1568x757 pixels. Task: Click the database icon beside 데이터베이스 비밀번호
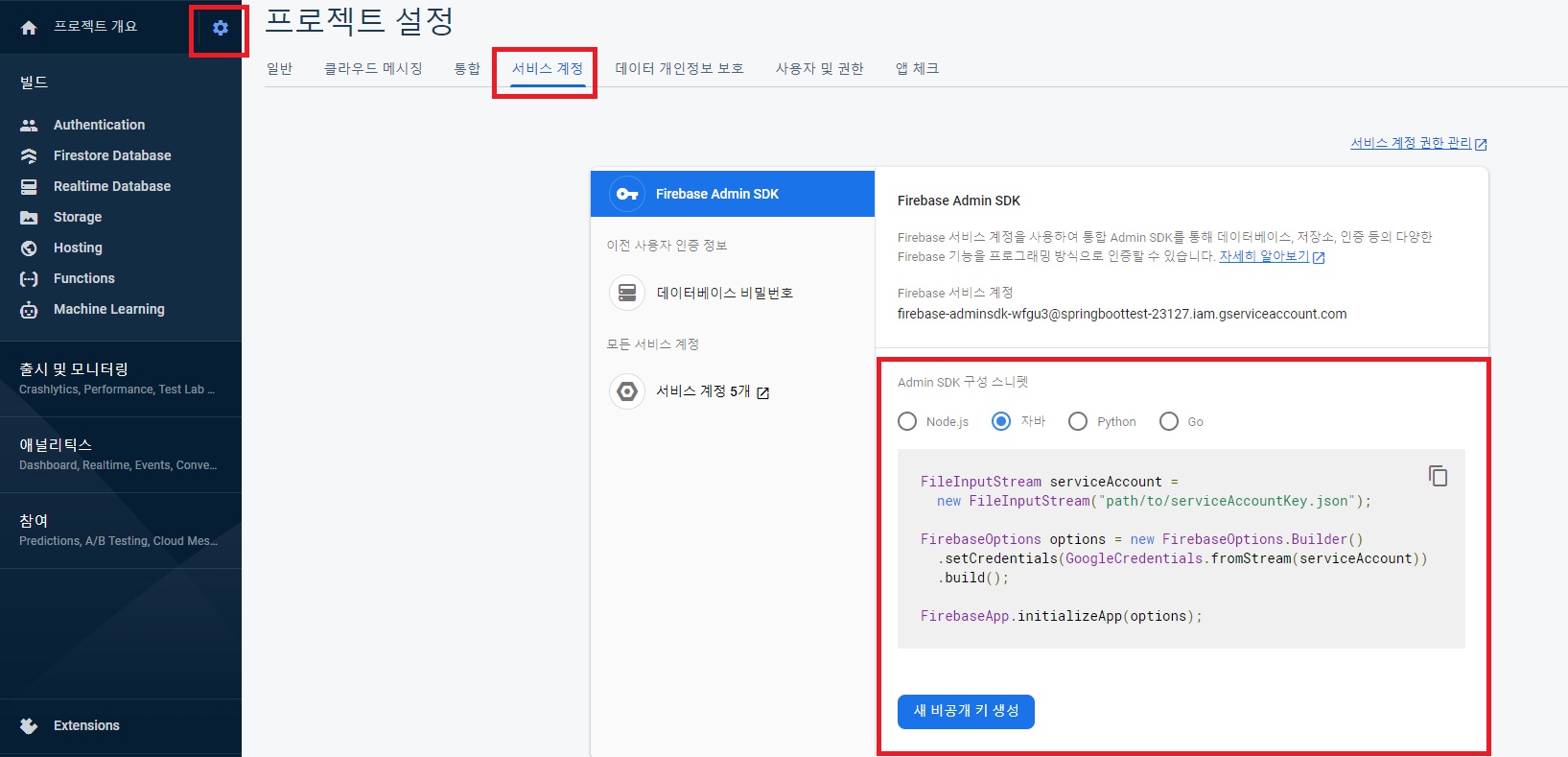pyautogui.click(x=627, y=292)
